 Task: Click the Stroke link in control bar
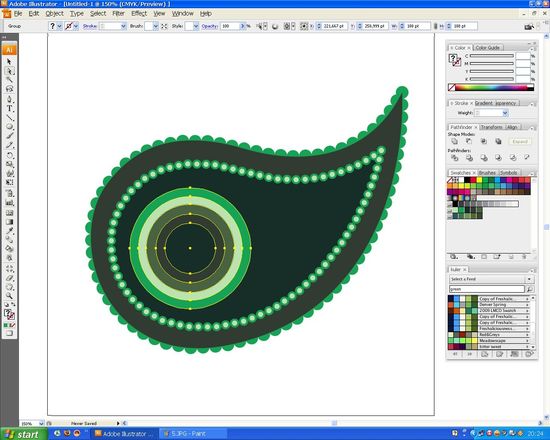89,26
